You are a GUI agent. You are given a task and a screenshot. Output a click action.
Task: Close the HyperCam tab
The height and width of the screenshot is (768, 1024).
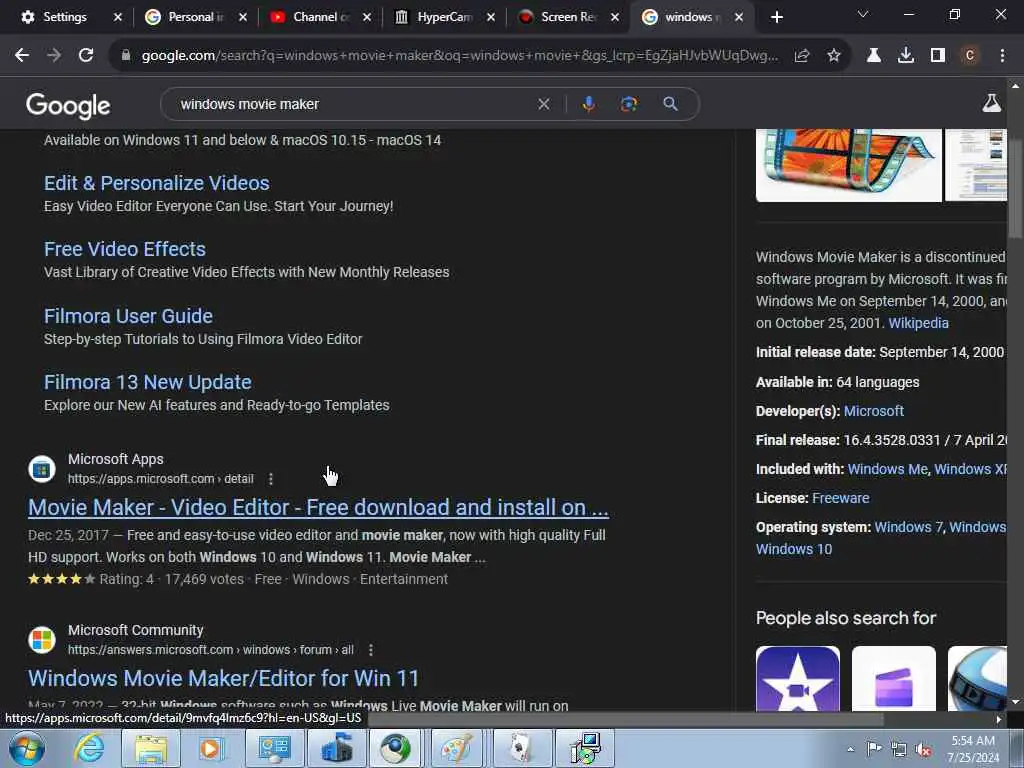pos(491,17)
